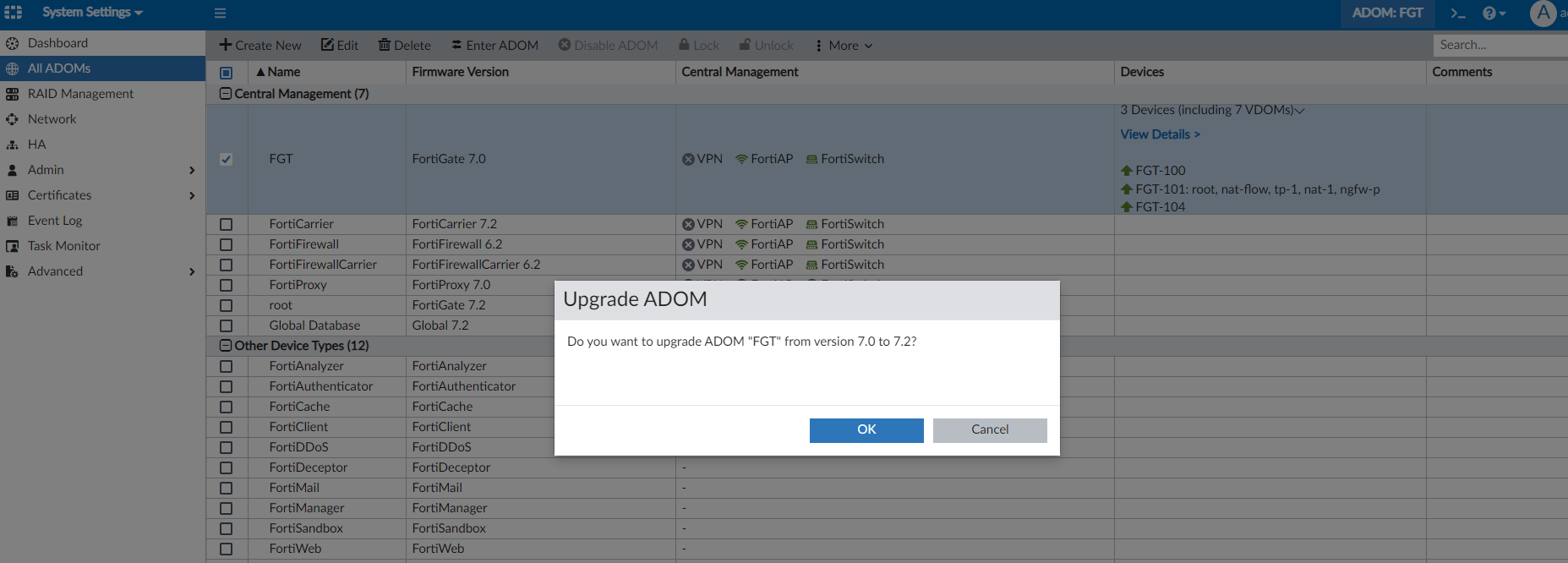Cancel the Upgrade ADOM dialog
Viewport: 1568px width, 563px height.
990,430
